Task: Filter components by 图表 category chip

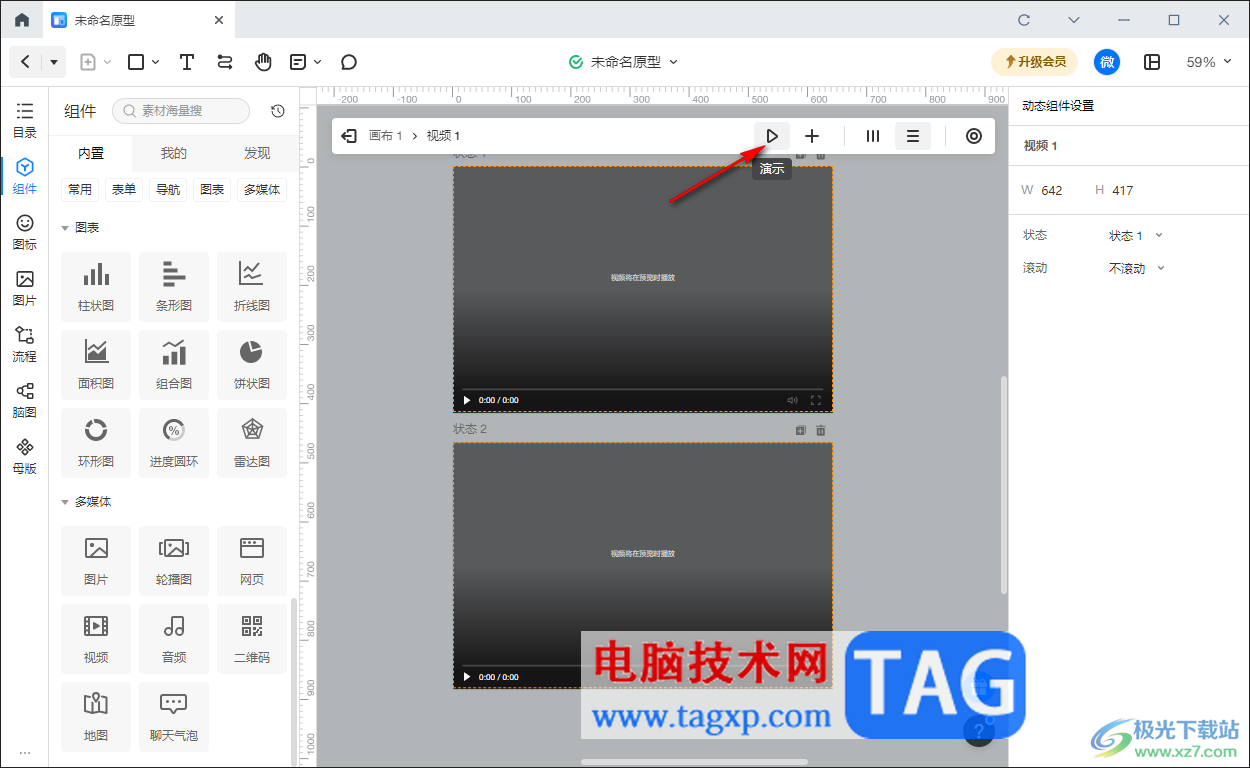Action: click(212, 190)
